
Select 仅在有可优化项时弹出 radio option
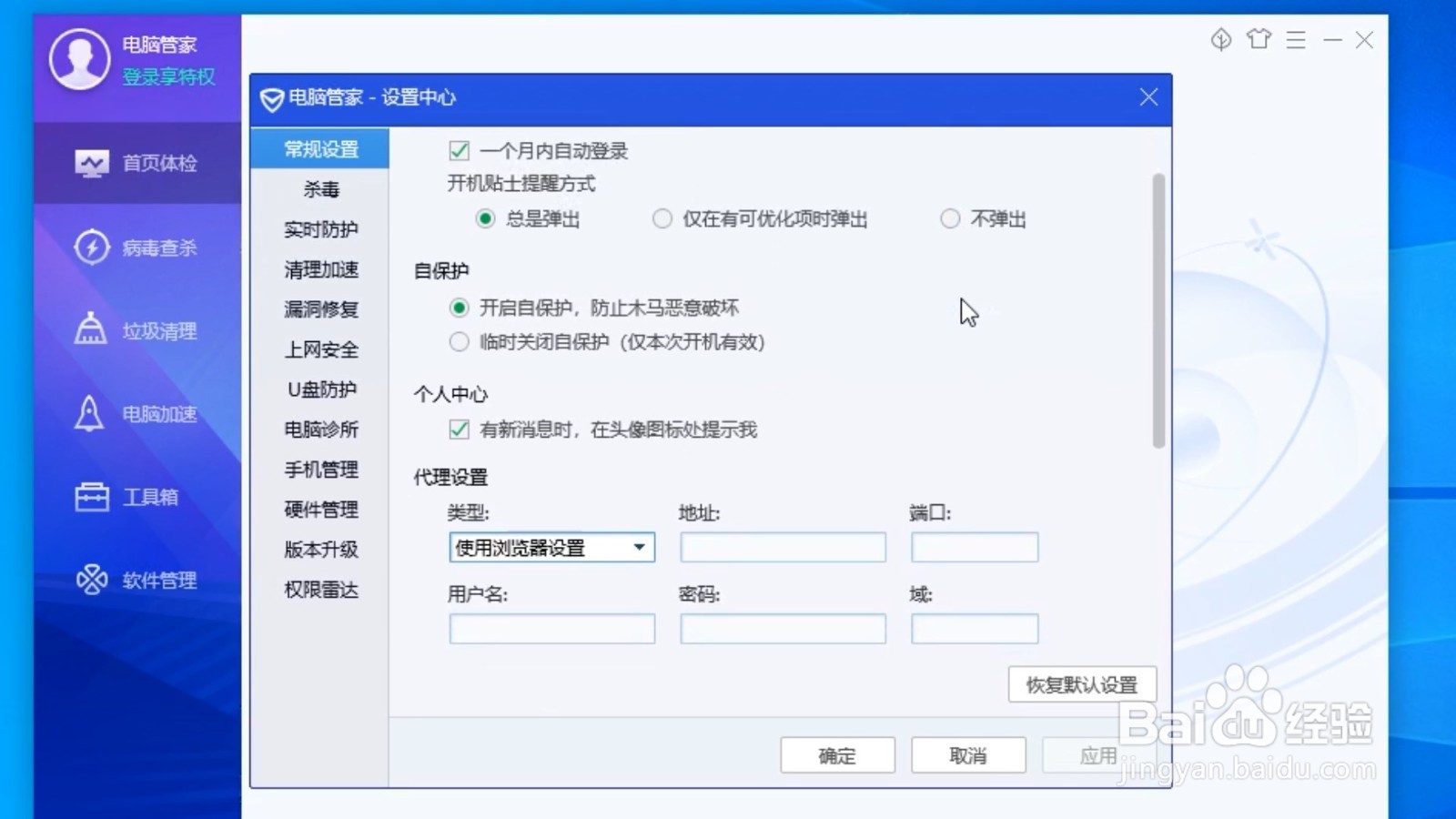(x=662, y=219)
